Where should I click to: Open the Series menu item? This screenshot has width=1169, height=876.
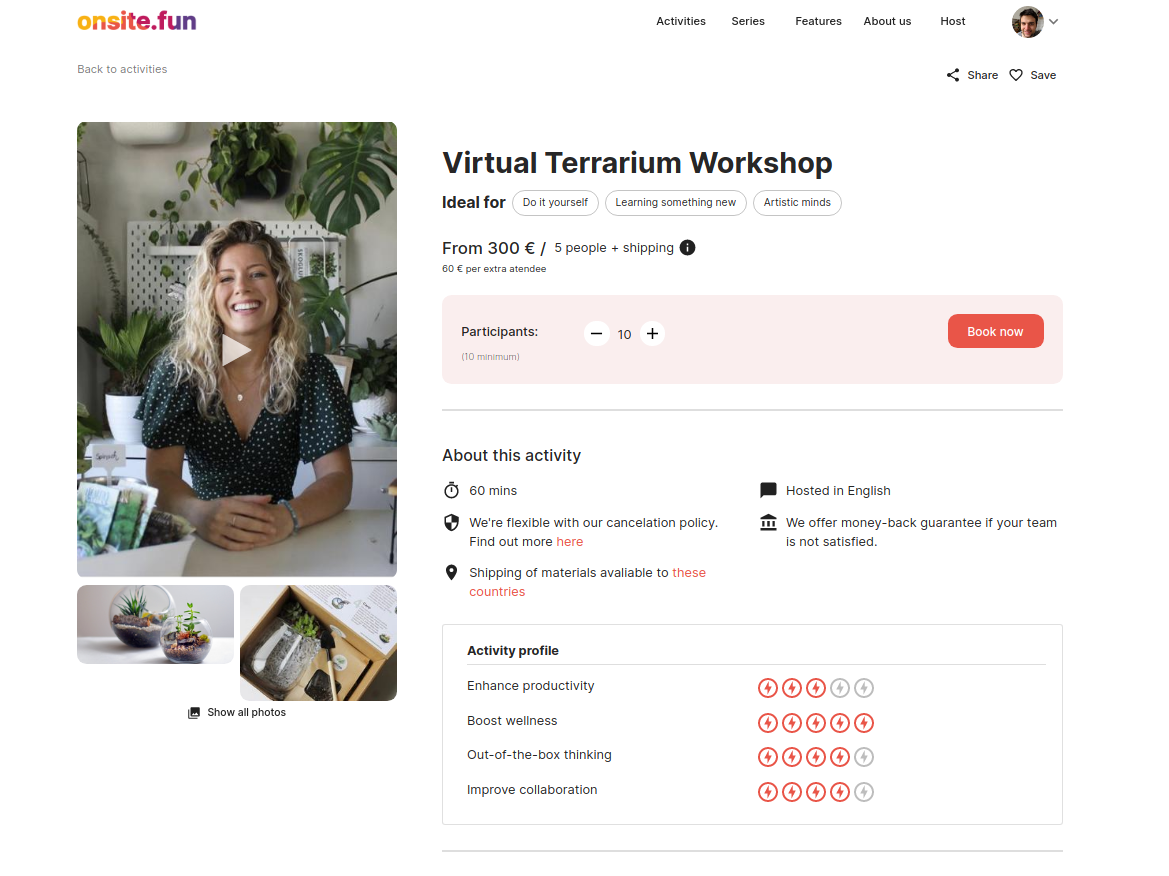click(x=748, y=21)
